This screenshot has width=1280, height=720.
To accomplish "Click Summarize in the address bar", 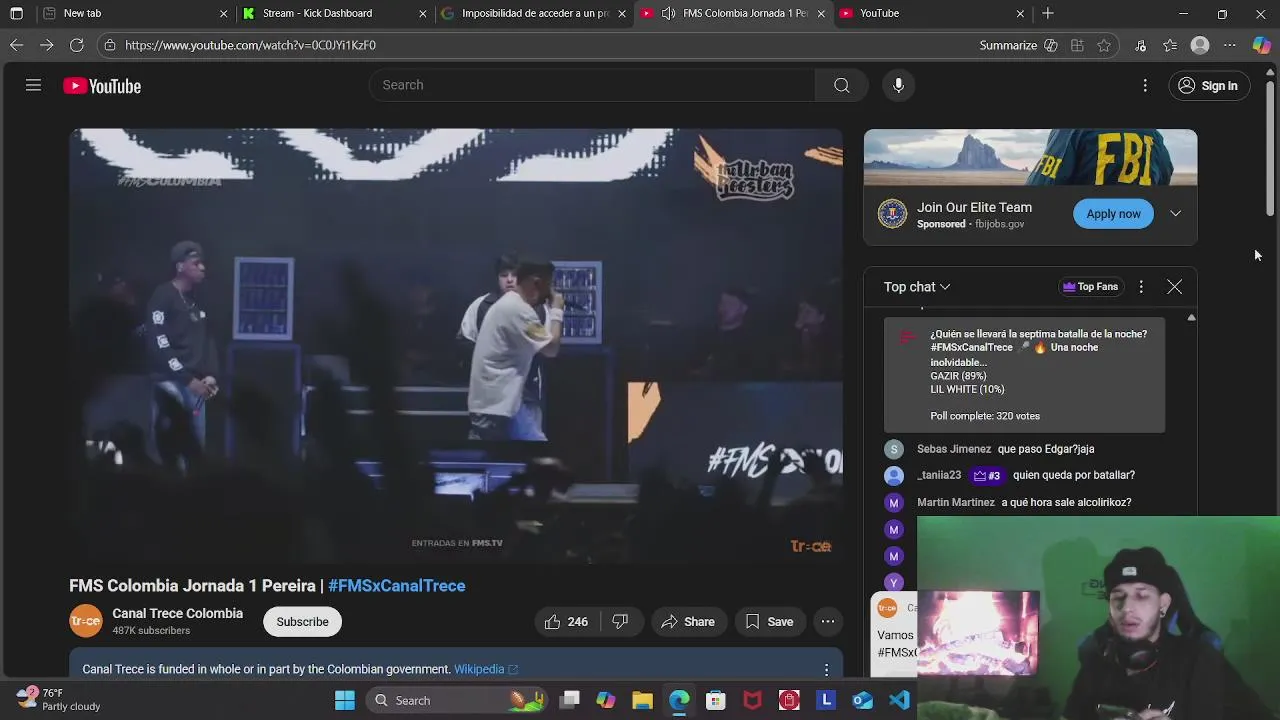I will (x=1018, y=45).
